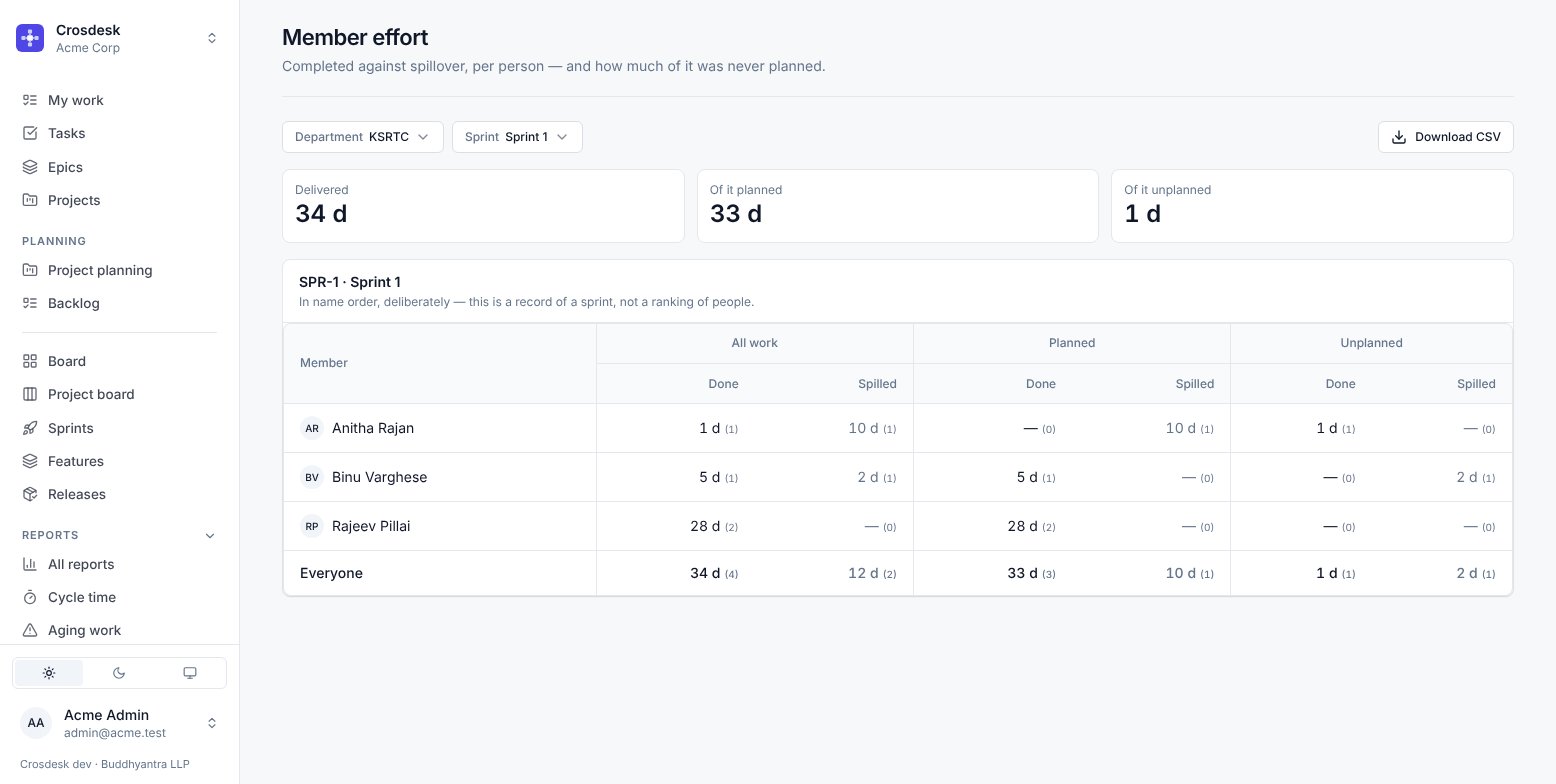Click the Aging work warning icon
Image resolution: width=1556 pixels, height=784 pixels.
pos(30,630)
